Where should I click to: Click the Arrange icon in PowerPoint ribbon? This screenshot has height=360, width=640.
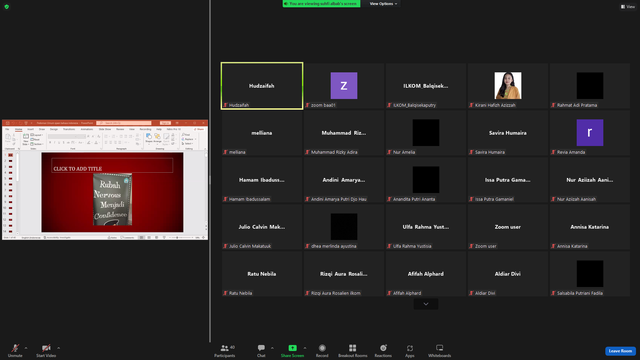tap(157, 138)
